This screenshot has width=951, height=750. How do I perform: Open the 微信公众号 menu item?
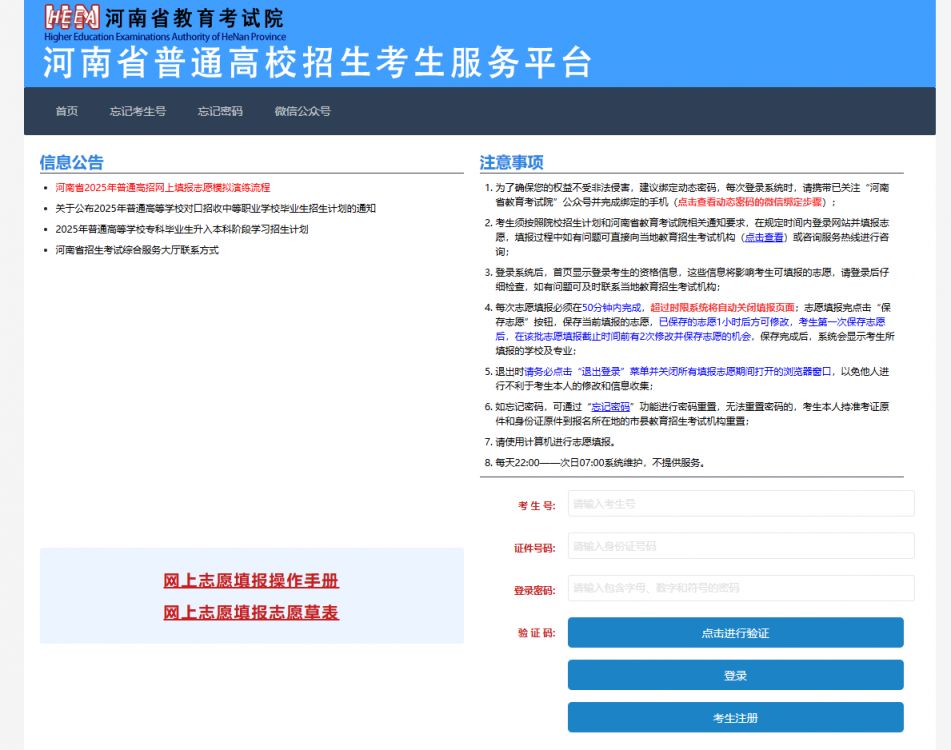(303, 111)
